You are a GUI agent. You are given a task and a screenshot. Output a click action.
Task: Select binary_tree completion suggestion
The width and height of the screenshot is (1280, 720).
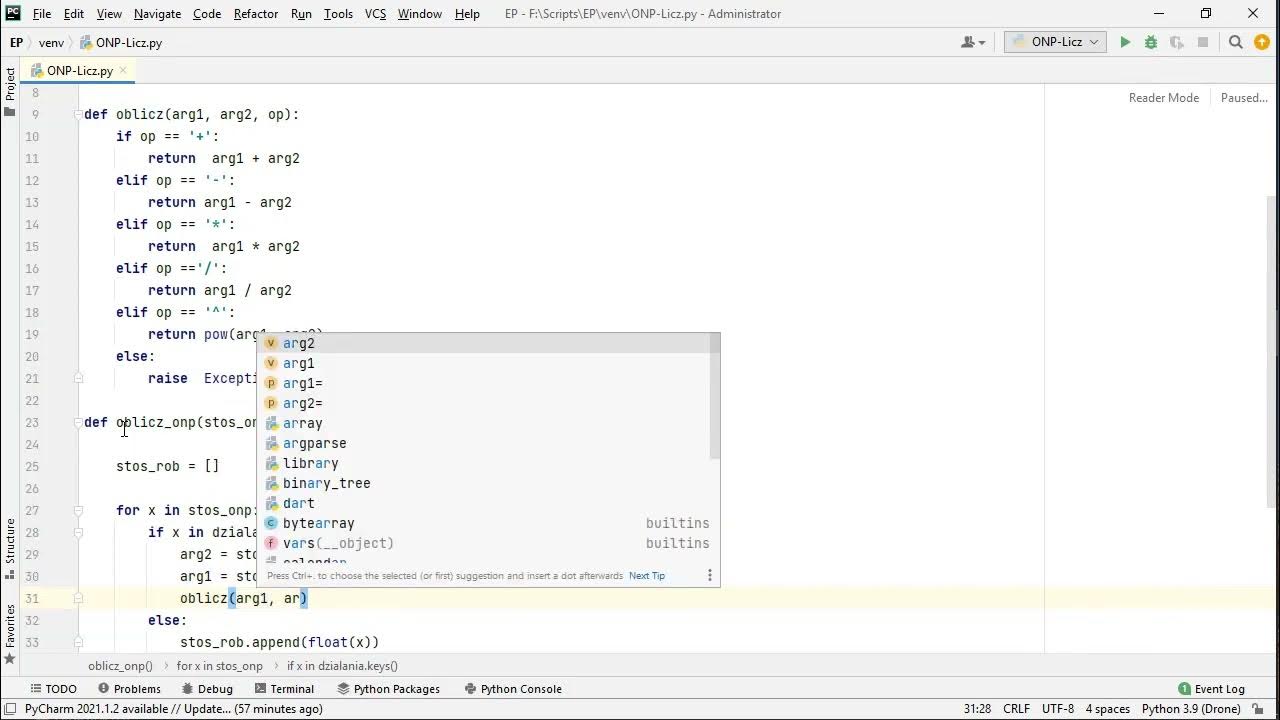click(x=486, y=483)
